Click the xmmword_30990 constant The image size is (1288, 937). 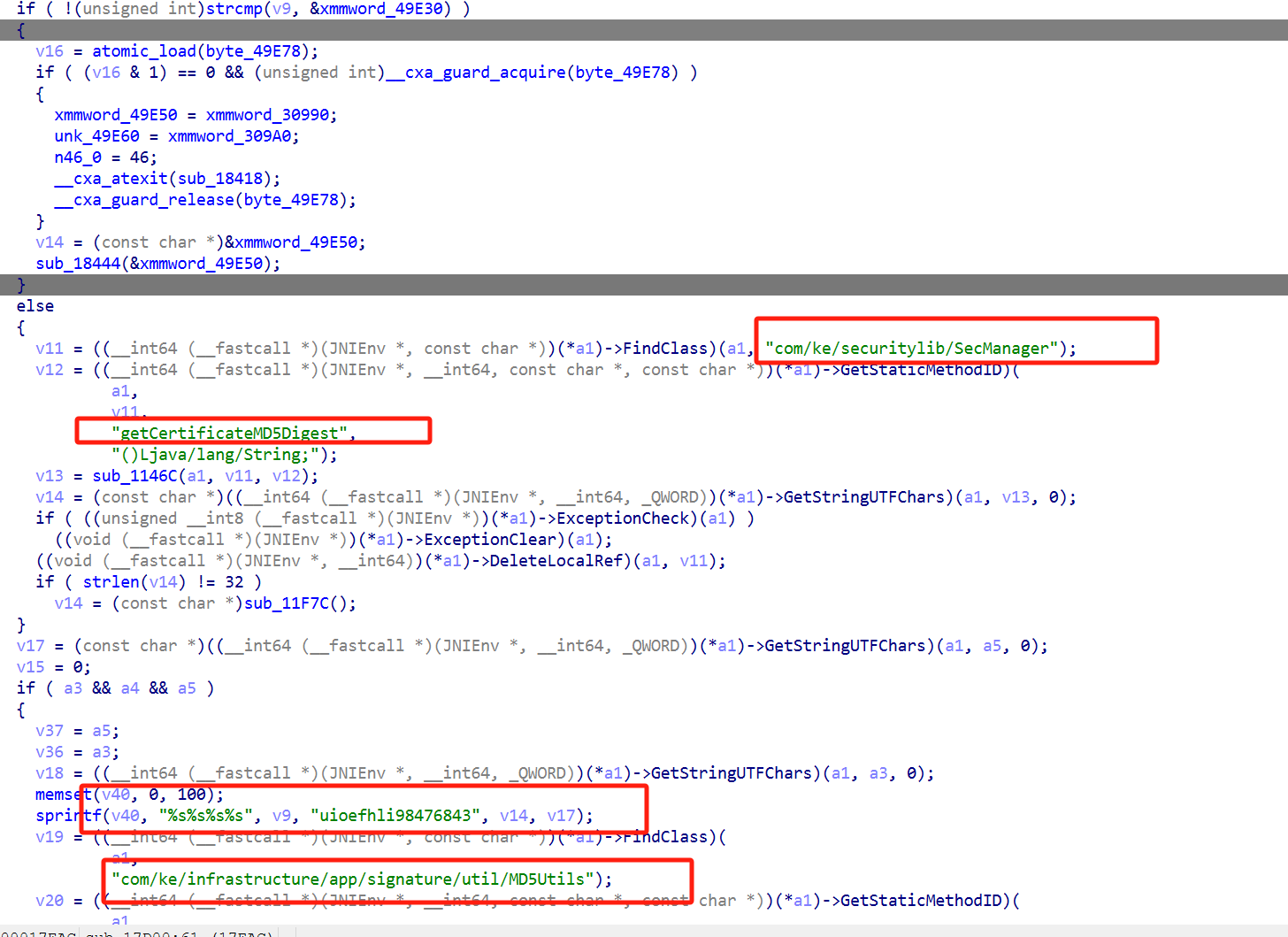[267, 115]
